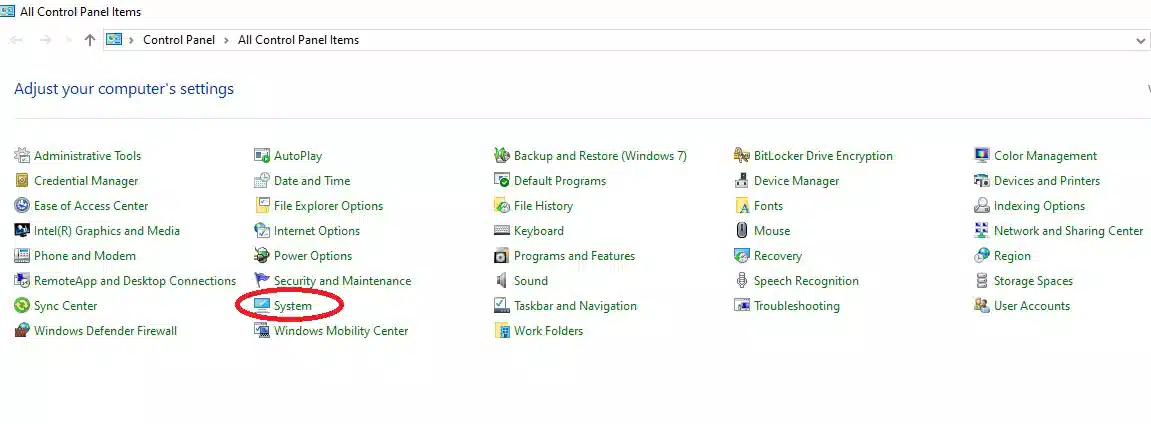This screenshot has height=424, width=1151.
Task: Expand the address bar history dropdown
Action: pyautogui.click(x=1141, y=41)
